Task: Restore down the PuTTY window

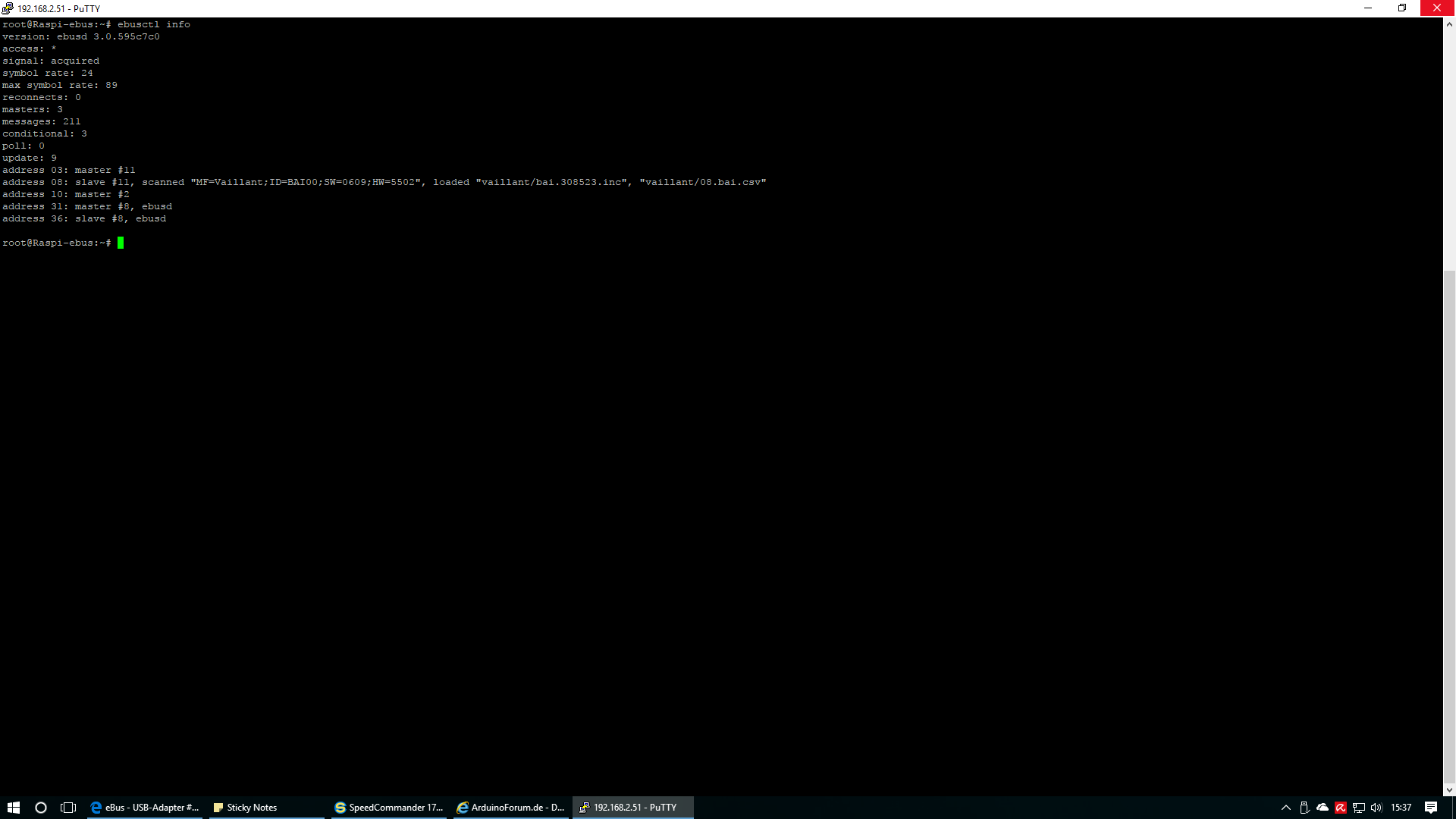Action: coord(1402,8)
